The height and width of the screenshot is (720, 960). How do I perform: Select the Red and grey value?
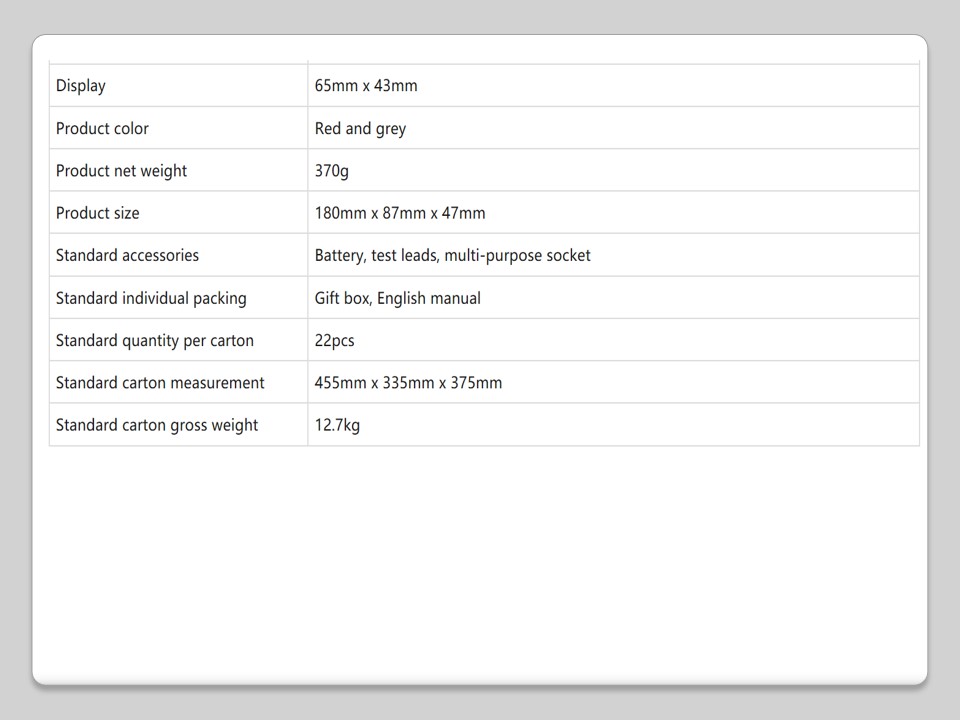[x=360, y=129]
